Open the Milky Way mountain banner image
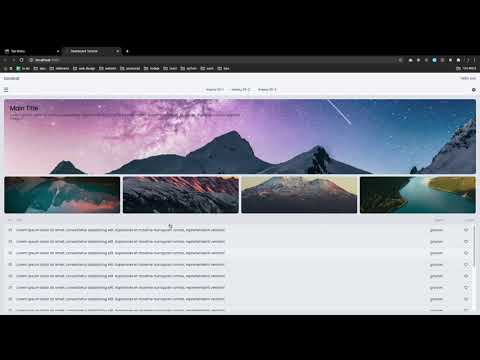The image size is (480, 360). point(240,137)
